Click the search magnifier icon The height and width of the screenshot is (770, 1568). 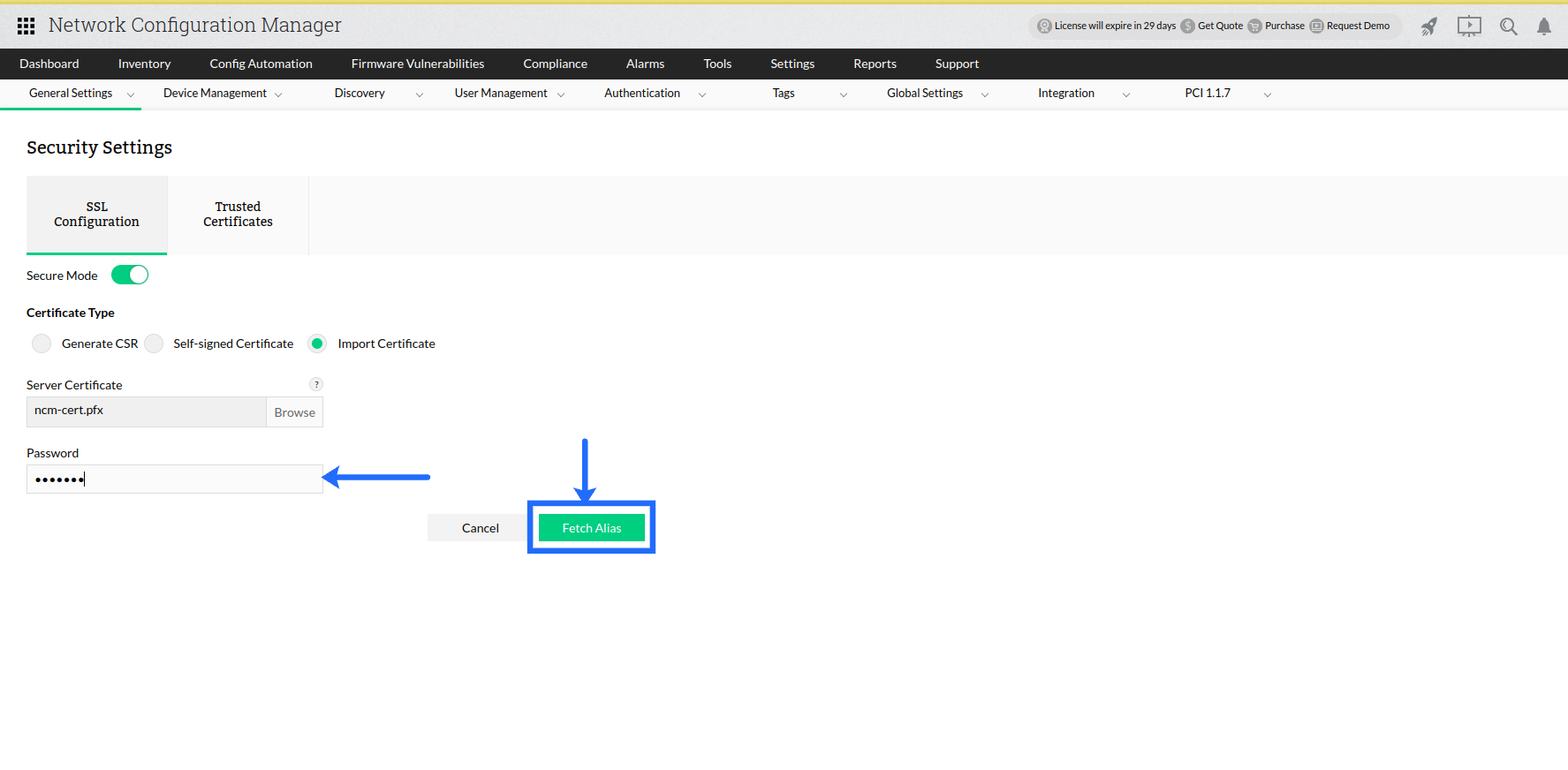click(x=1509, y=26)
